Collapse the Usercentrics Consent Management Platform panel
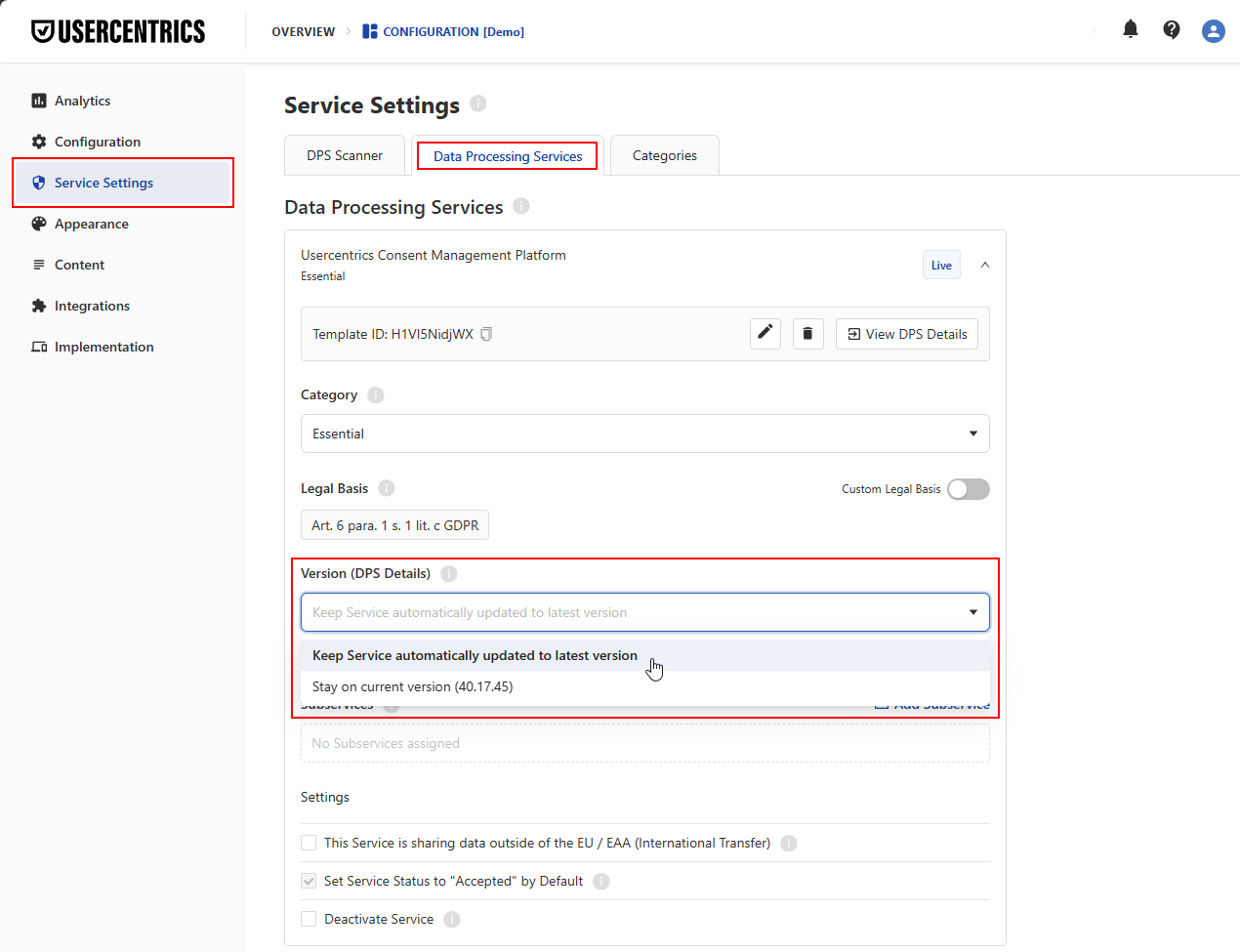The width and height of the screenshot is (1240, 952). [x=985, y=265]
